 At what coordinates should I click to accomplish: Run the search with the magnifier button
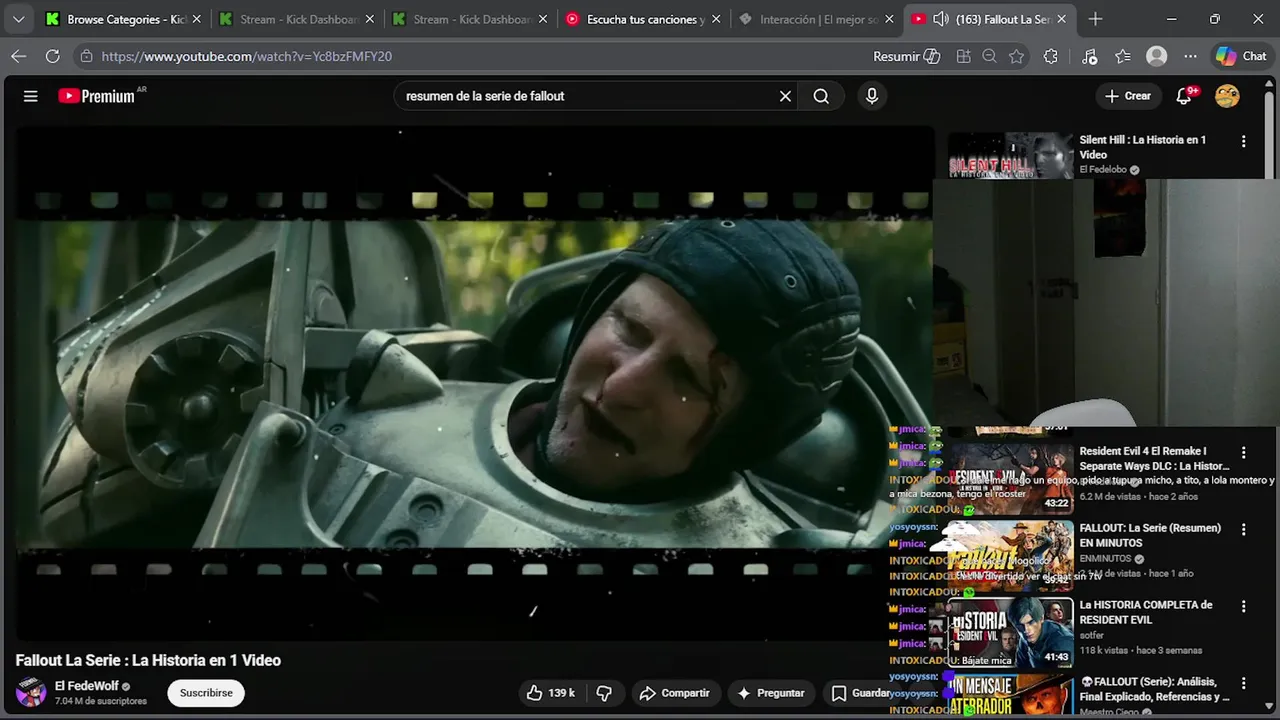tap(821, 96)
